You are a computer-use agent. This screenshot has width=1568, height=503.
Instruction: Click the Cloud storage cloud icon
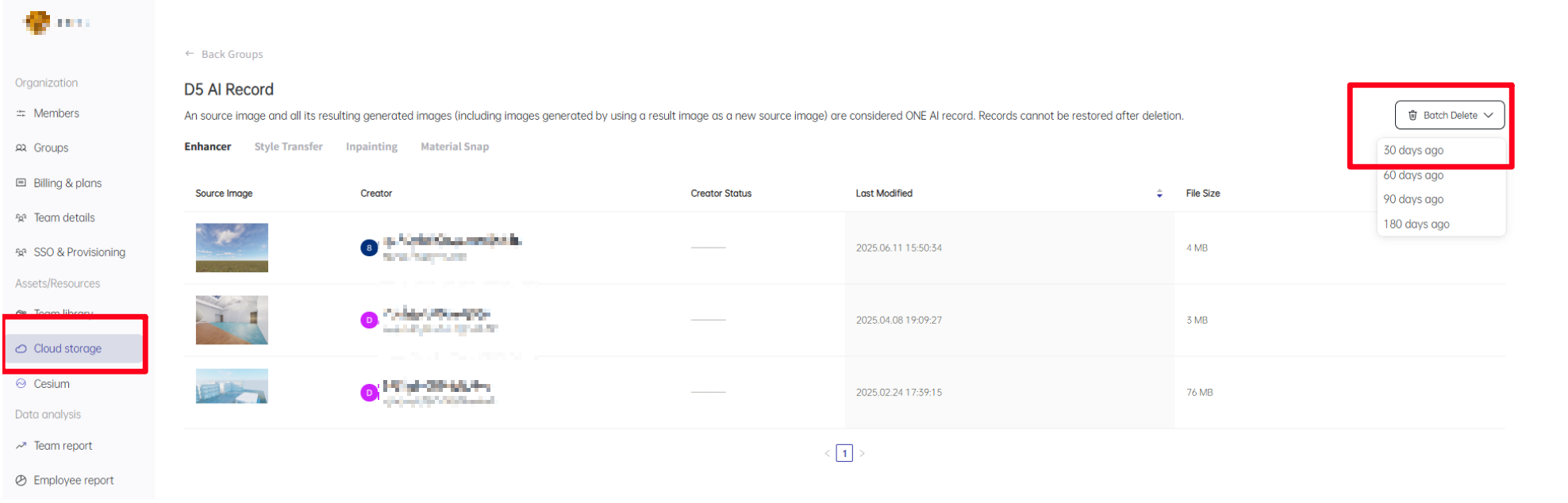(21, 349)
